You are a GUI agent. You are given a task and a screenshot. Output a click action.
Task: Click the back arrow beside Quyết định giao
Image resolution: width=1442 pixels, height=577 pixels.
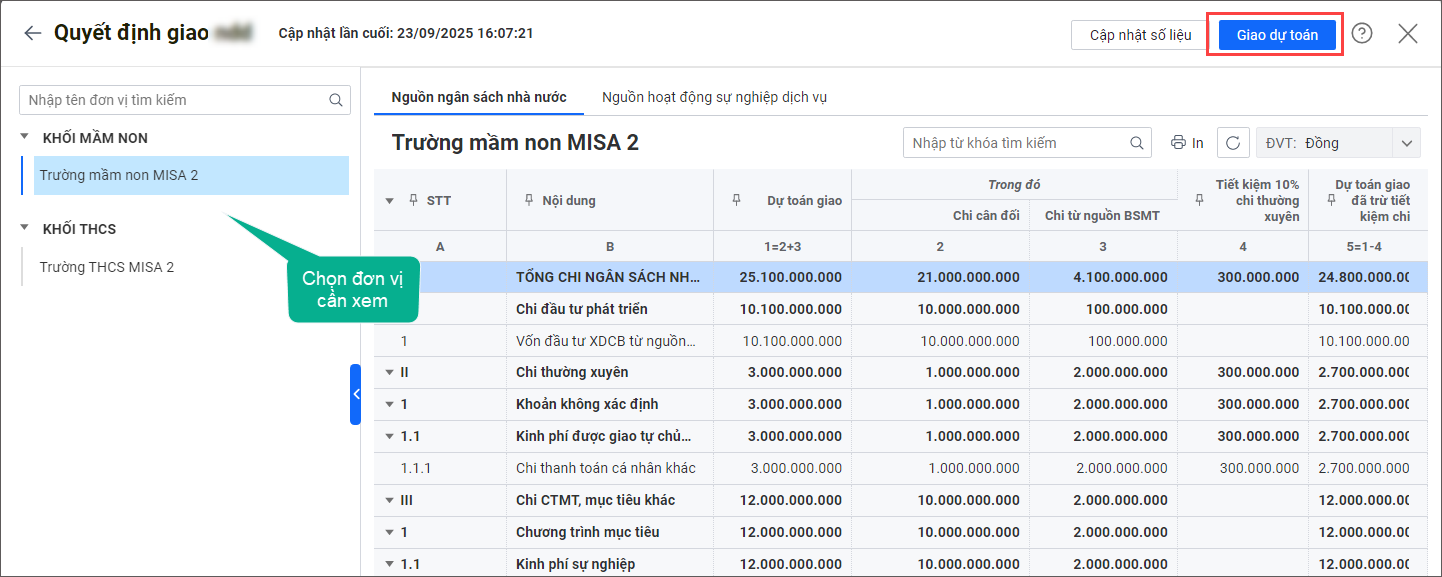33,33
